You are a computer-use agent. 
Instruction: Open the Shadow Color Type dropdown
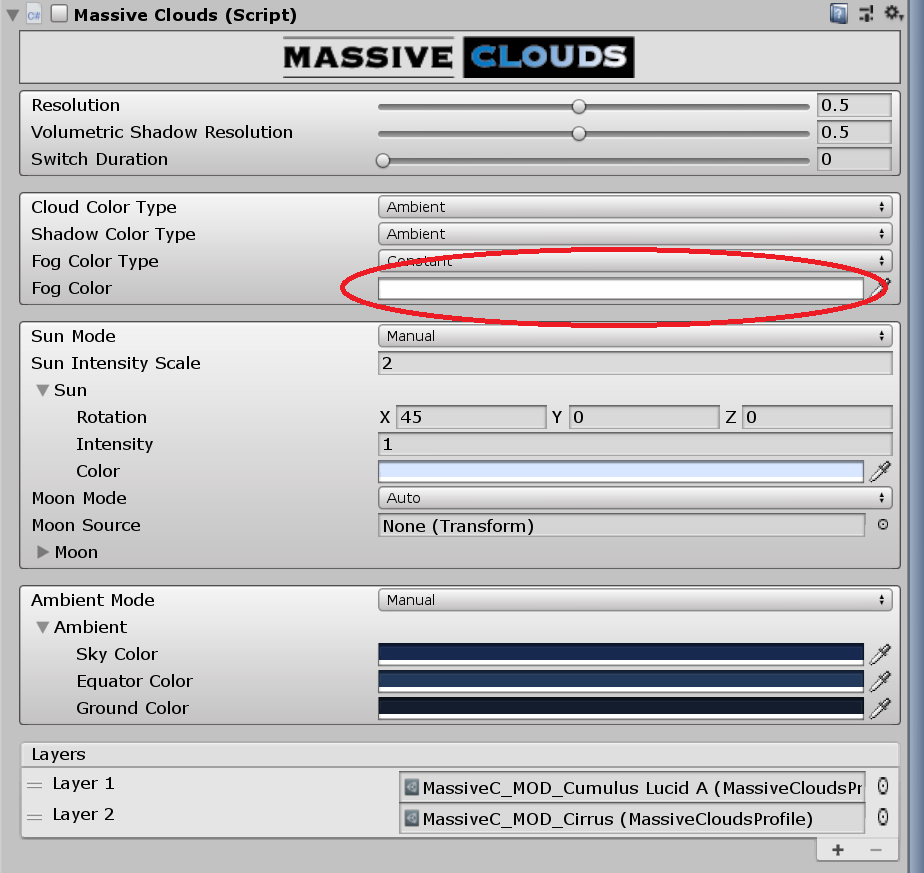(635, 234)
